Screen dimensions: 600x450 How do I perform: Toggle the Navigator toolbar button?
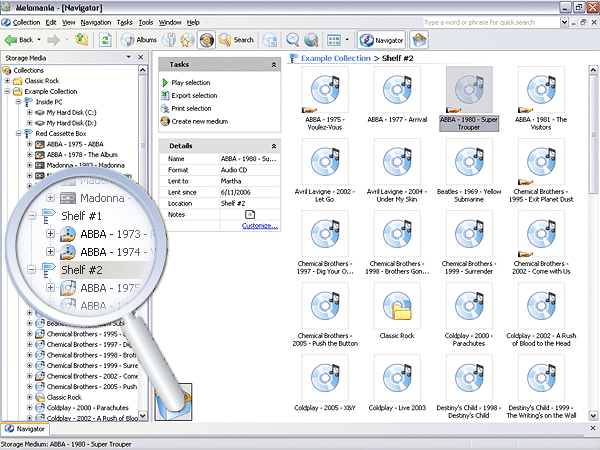pos(380,40)
